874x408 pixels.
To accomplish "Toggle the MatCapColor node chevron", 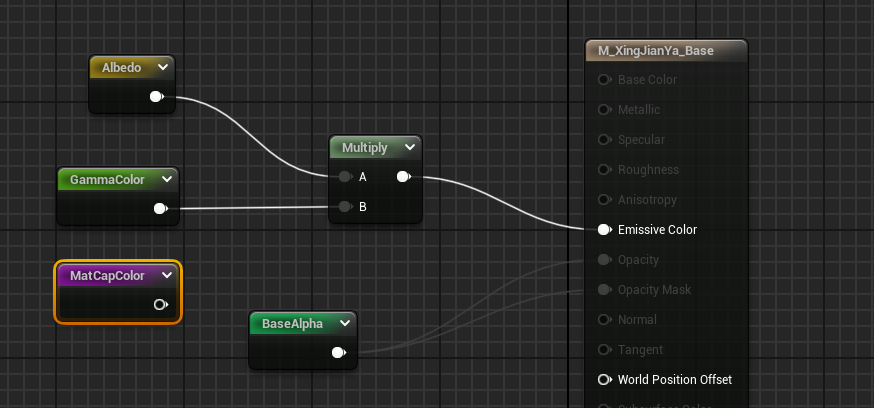I will pos(167,275).
